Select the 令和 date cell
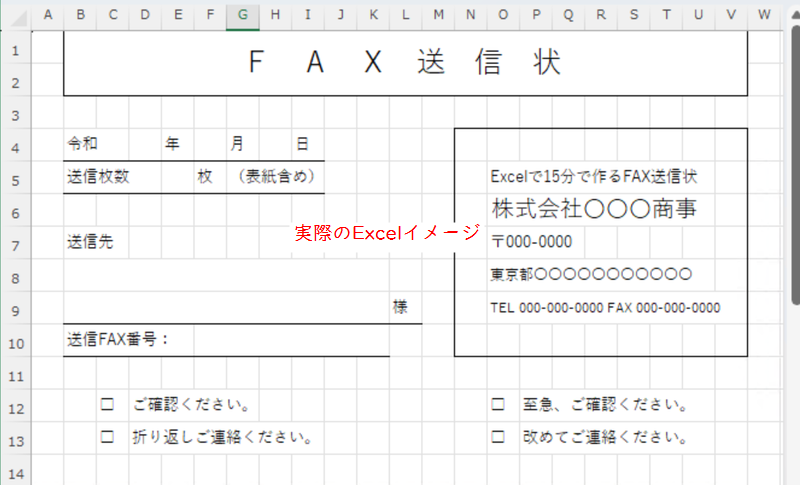800x485 pixels. point(83,145)
